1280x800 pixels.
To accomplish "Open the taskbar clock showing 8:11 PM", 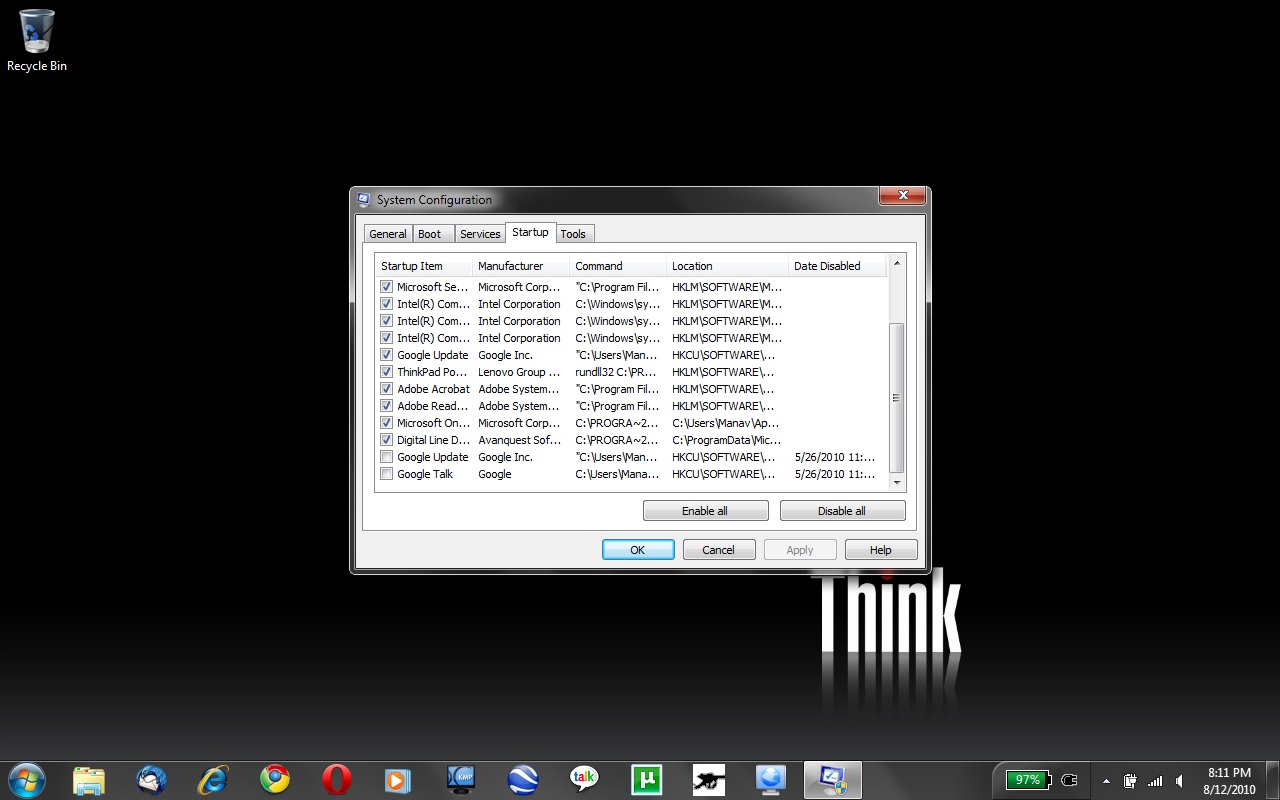I will [x=1229, y=781].
